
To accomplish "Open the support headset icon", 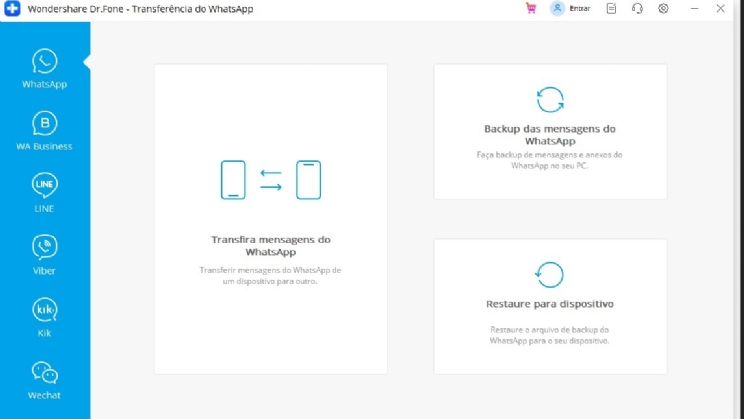I will coord(637,9).
